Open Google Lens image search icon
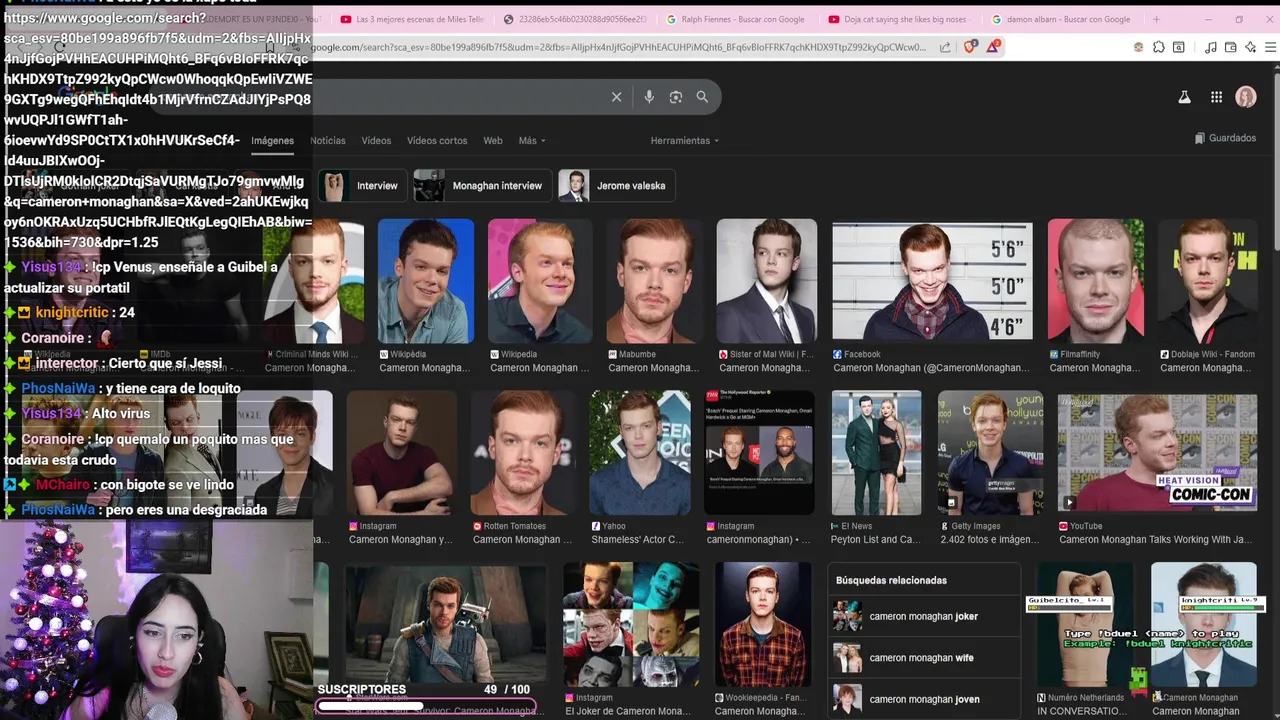 (x=676, y=97)
